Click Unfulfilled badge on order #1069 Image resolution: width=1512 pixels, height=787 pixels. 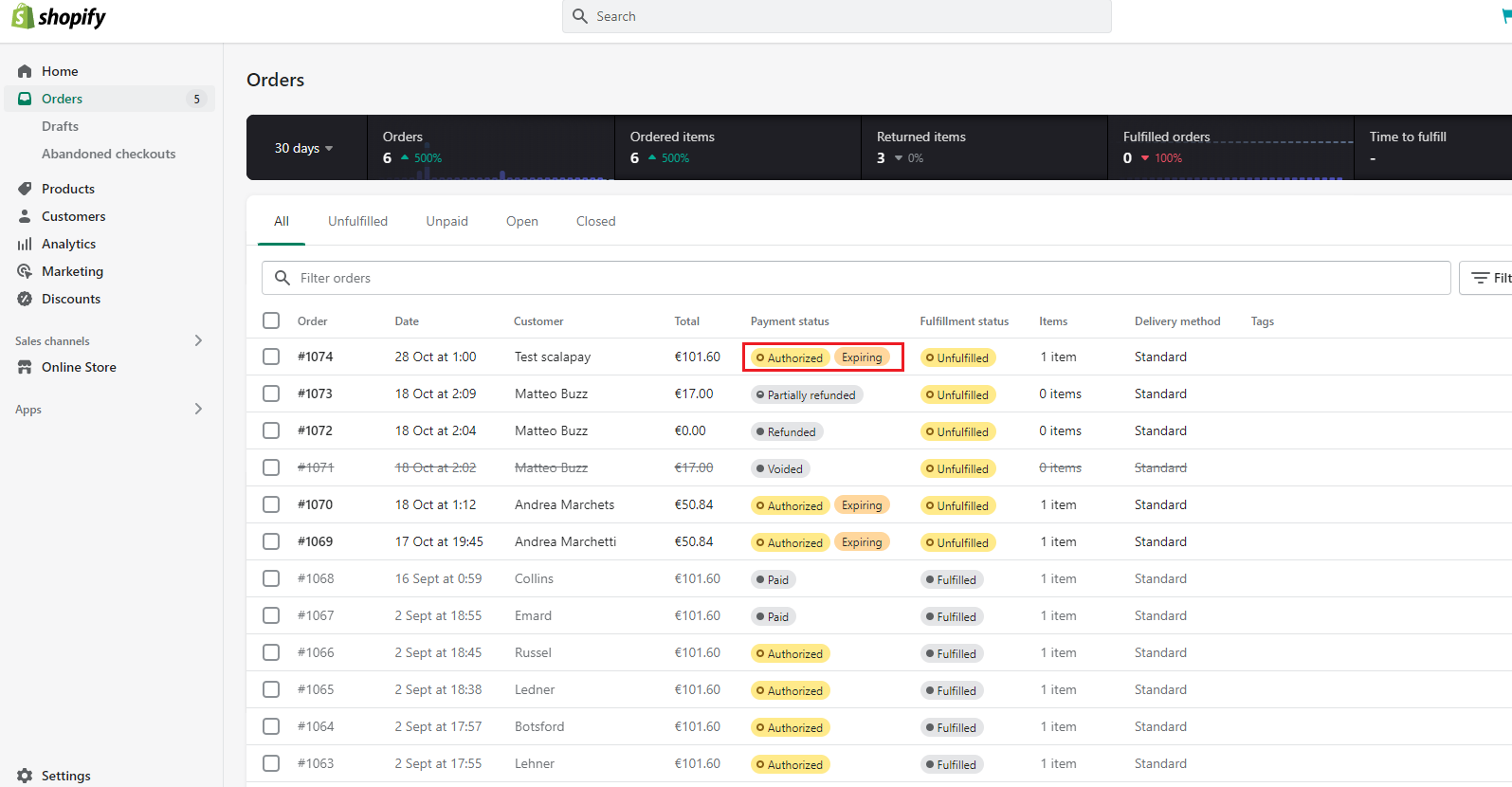pyautogui.click(x=957, y=542)
